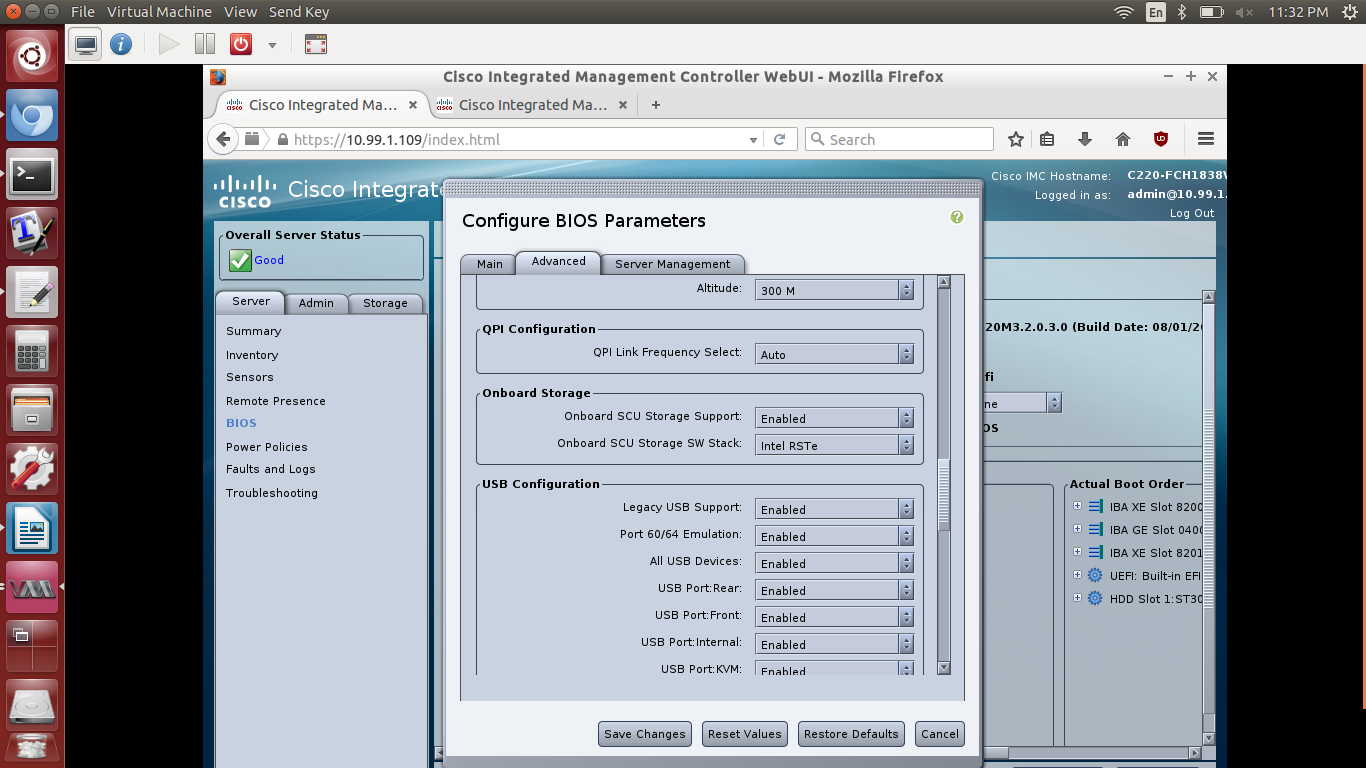1366x768 pixels.
Task: Open USB Port:Front dropdown
Action: coord(835,617)
